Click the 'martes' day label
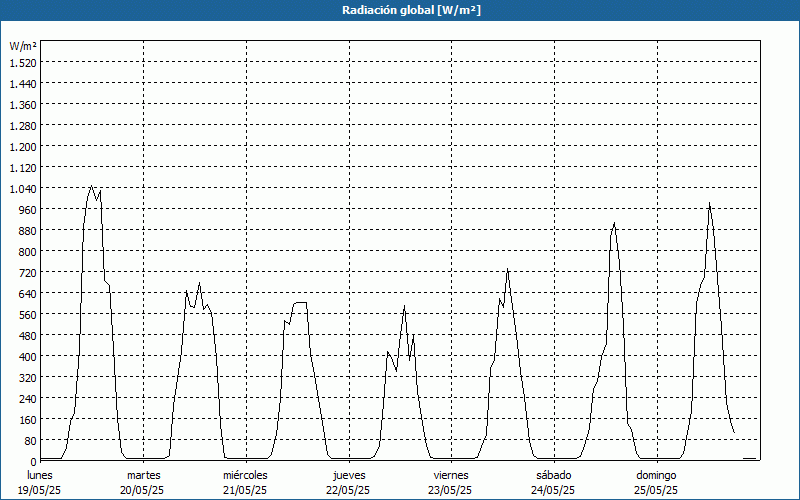Image resolution: width=800 pixels, height=500 pixels. click(x=143, y=476)
